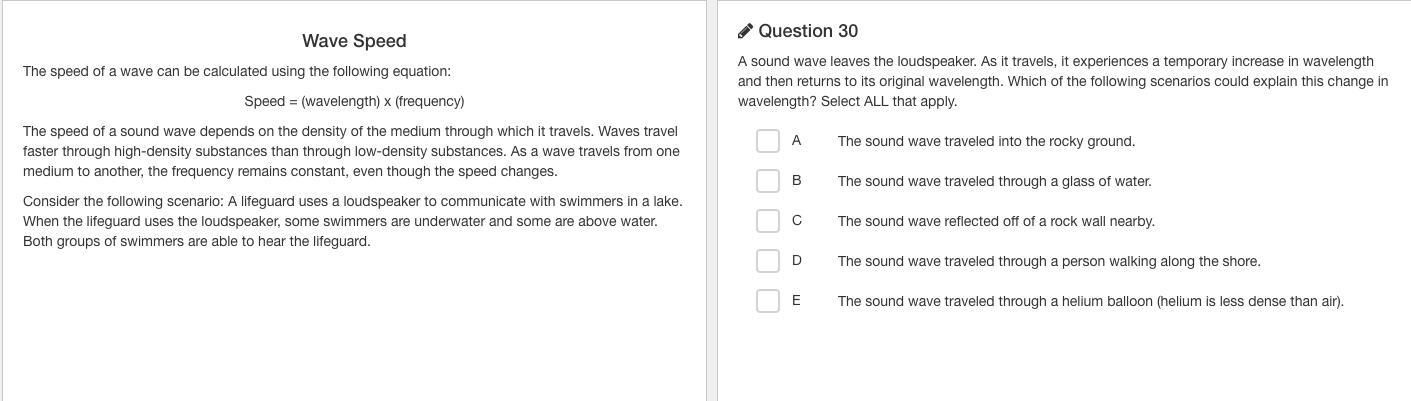The image size is (1411, 401).
Task: Click the divider between the passage and question panels
Action: (711, 200)
